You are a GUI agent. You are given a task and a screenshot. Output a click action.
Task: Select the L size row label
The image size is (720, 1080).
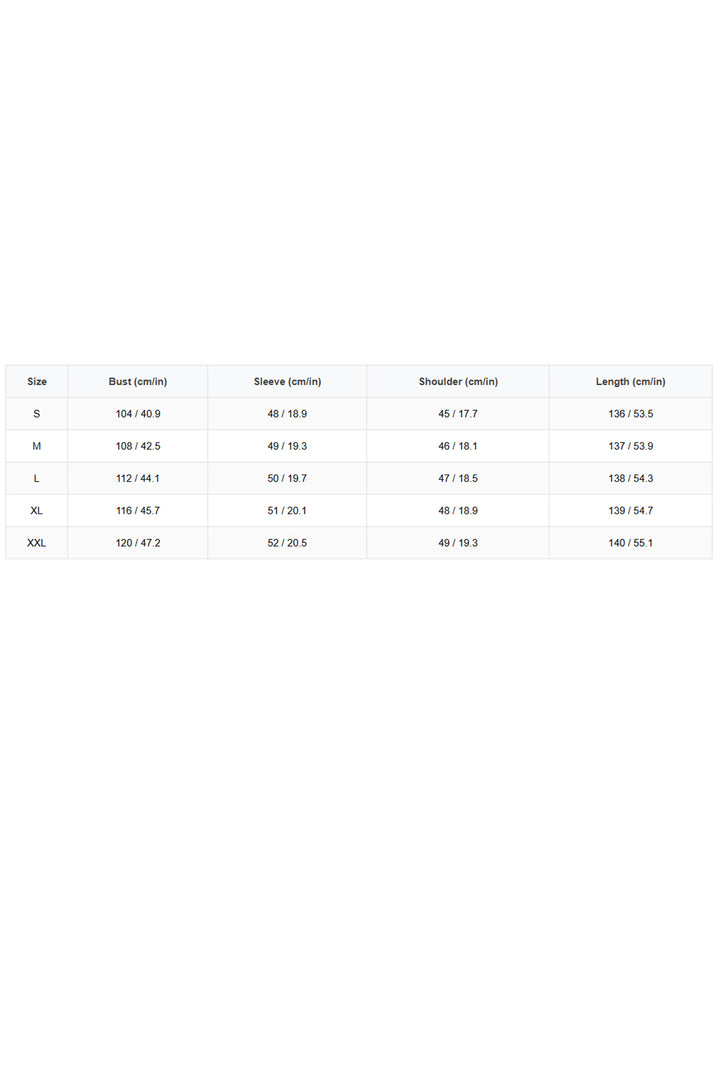point(37,479)
